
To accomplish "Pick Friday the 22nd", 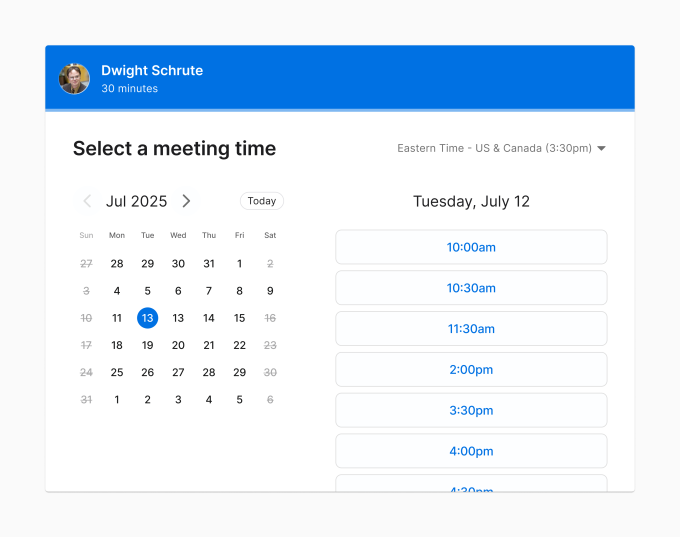I will [239, 345].
